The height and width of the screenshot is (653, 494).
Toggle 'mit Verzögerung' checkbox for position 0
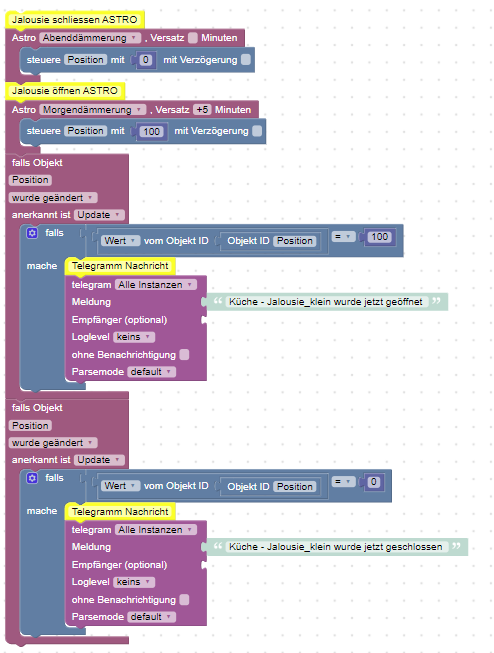pyautogui.click(x=246, y=60)
